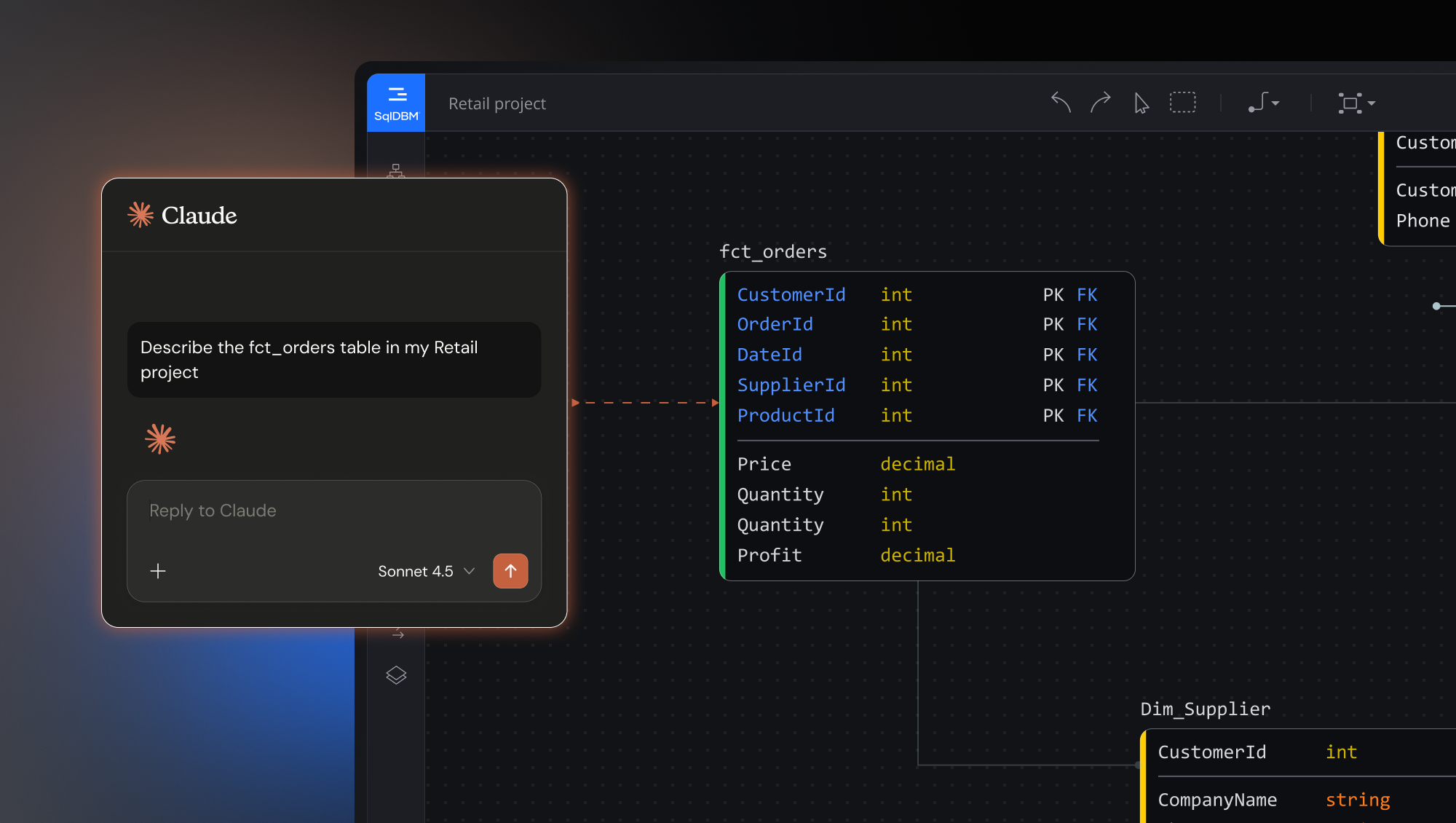Click the diagram hierarchy icon in sidebar
Screen dimensions: 1456x823
tap(396, 170)
